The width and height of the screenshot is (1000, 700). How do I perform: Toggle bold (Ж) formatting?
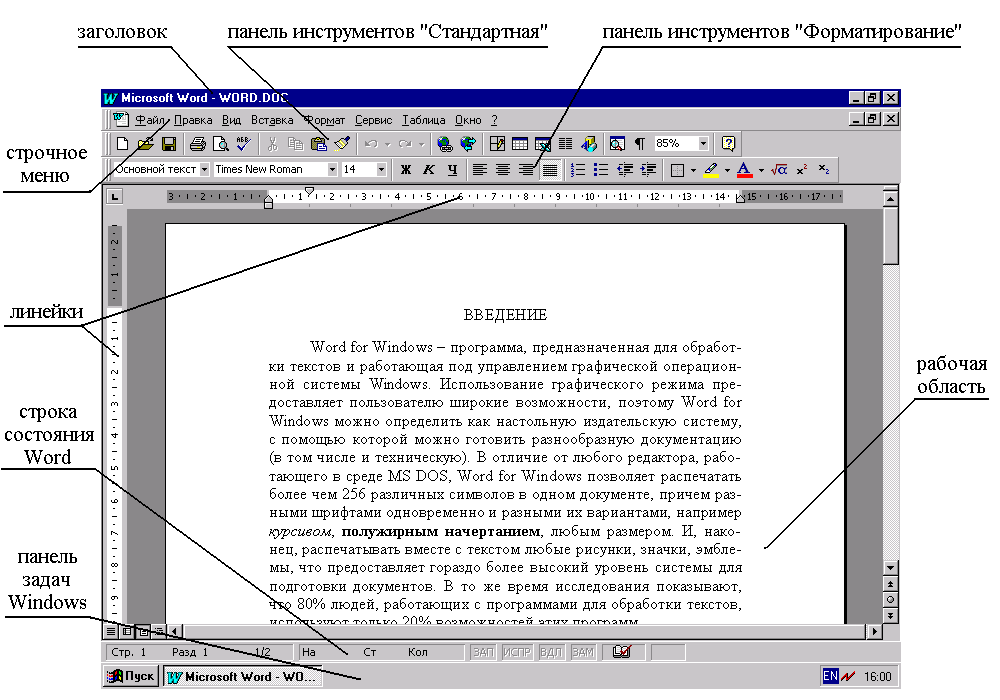point(406,170)
